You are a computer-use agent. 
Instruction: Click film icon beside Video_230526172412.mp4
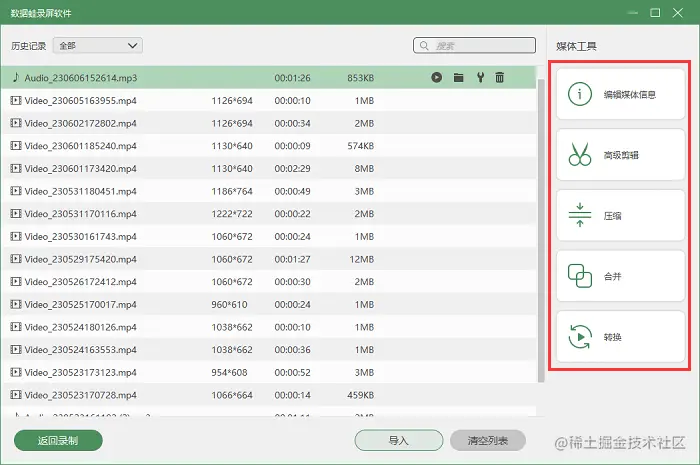(16, 282)
